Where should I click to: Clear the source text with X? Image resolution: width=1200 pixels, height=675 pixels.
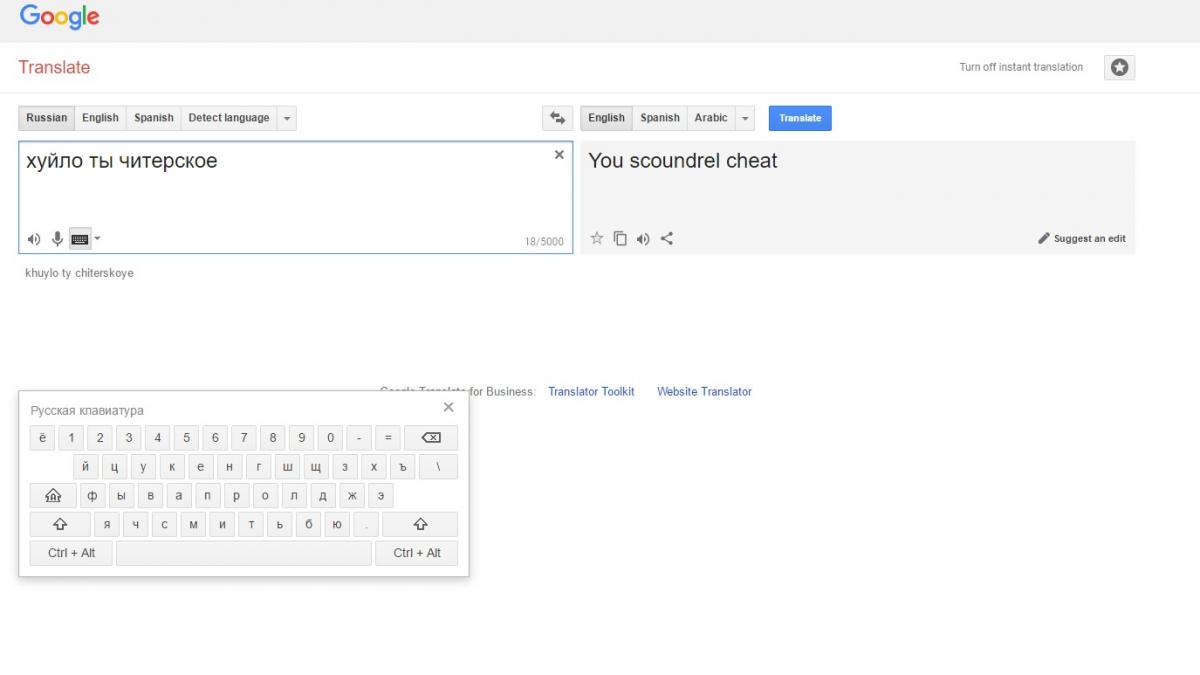tap(559, 155)
